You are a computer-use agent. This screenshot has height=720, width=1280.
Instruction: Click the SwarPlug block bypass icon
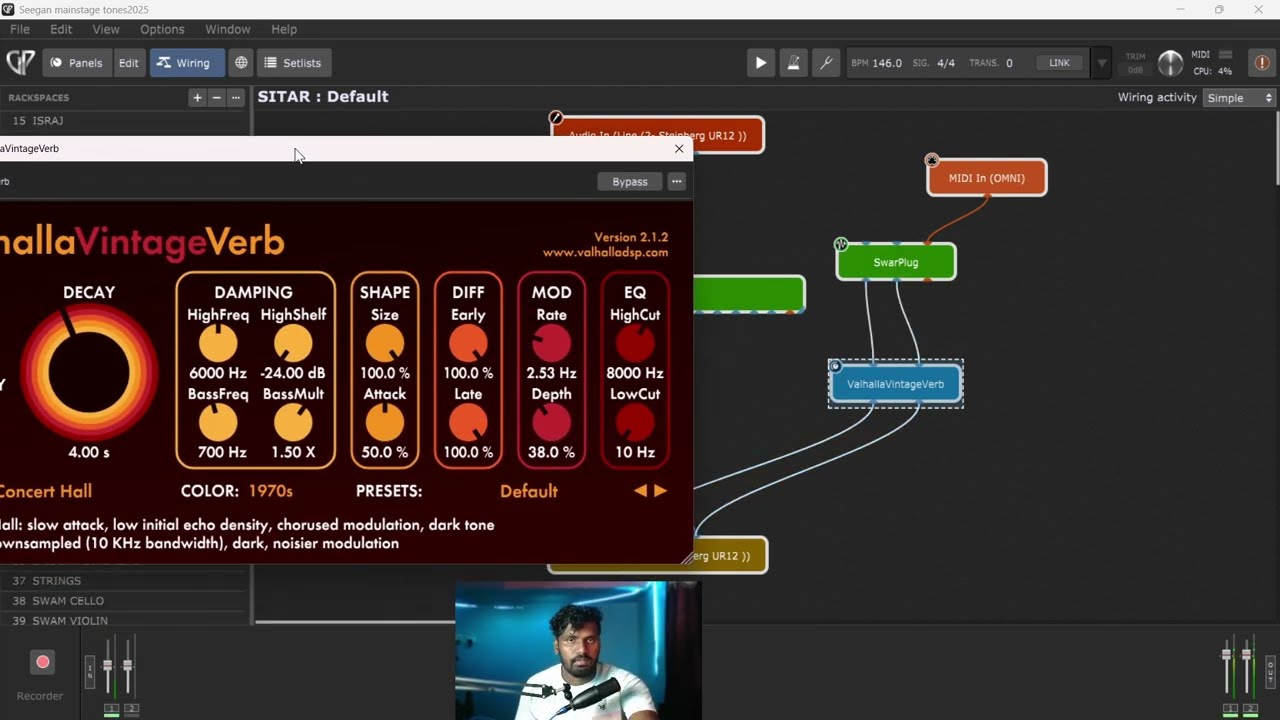tap(841, 244)
